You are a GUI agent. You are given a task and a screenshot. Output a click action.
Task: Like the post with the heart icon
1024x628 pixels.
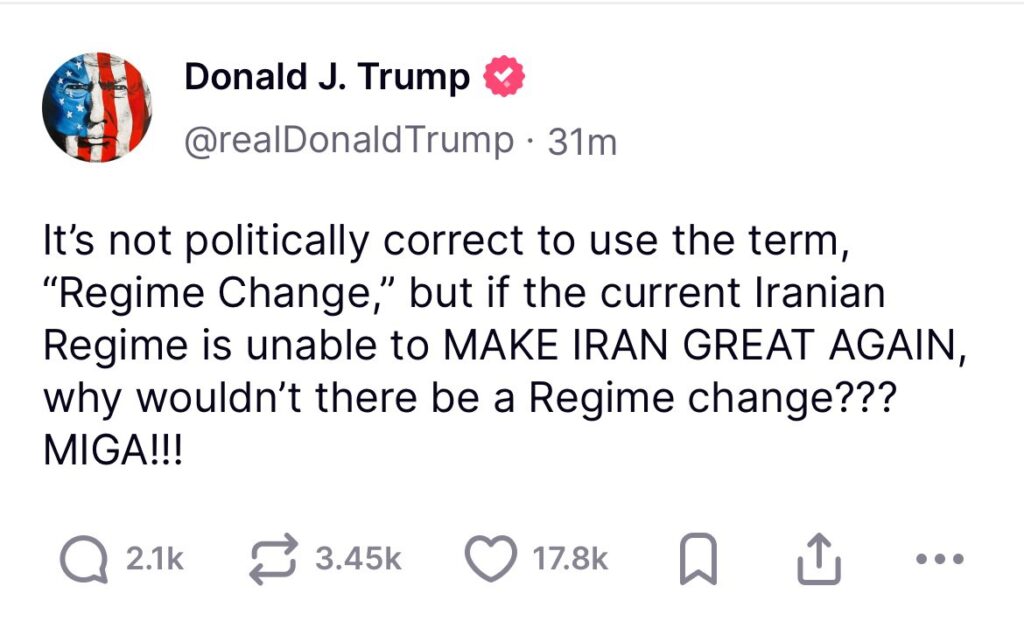point(492,558)
